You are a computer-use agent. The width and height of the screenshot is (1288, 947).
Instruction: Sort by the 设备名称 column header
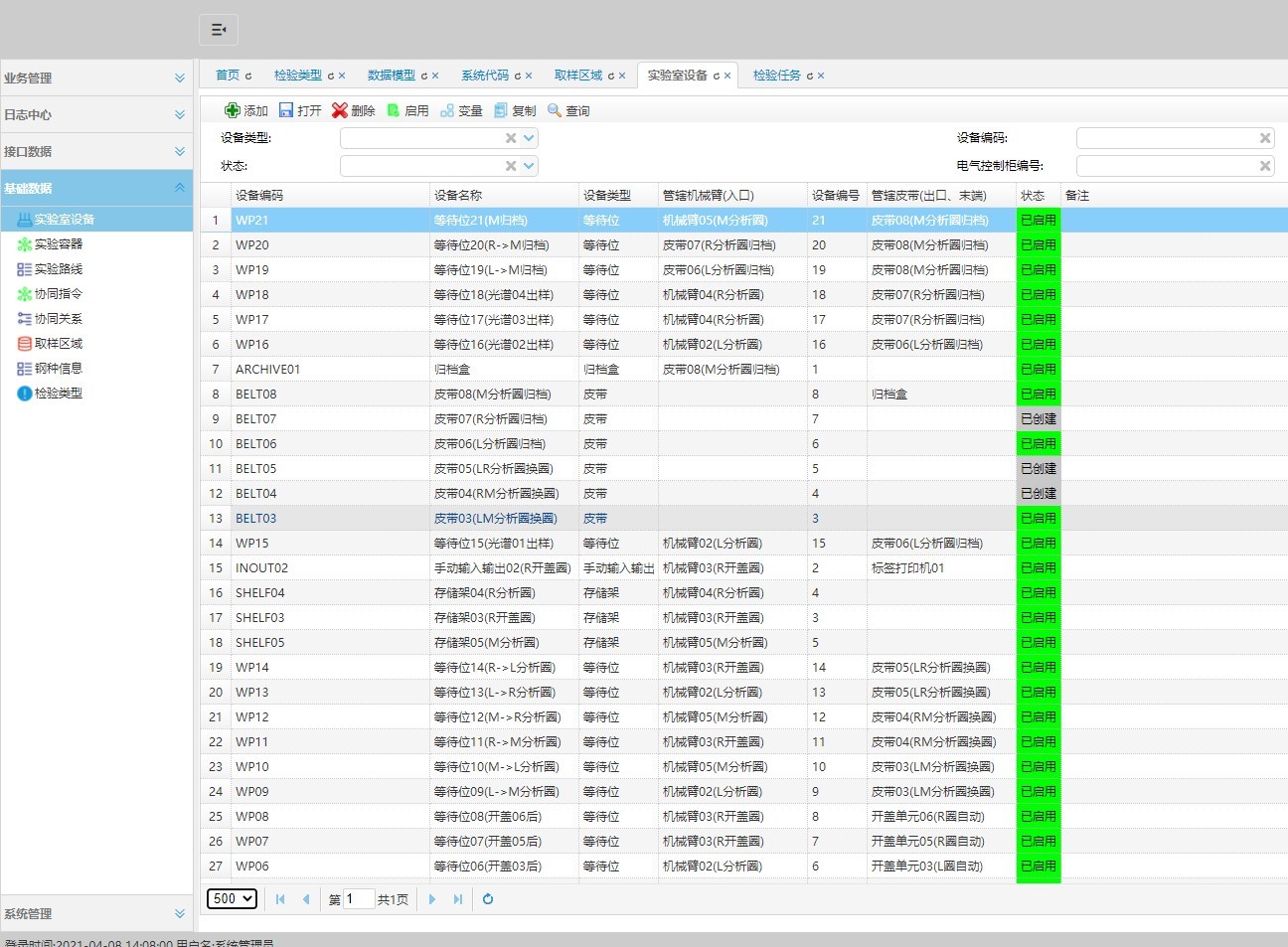click(504, 196)
